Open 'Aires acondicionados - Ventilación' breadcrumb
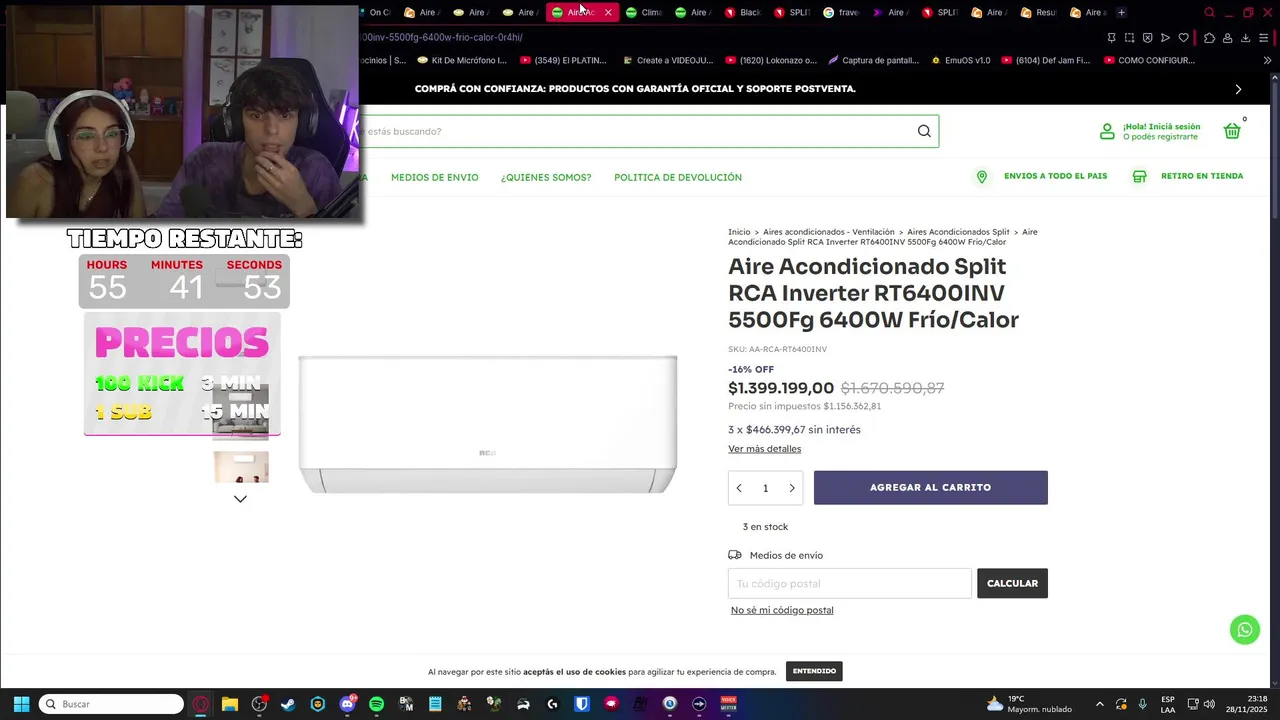The width and height of the screenshot is (1280, 720). 829,232
